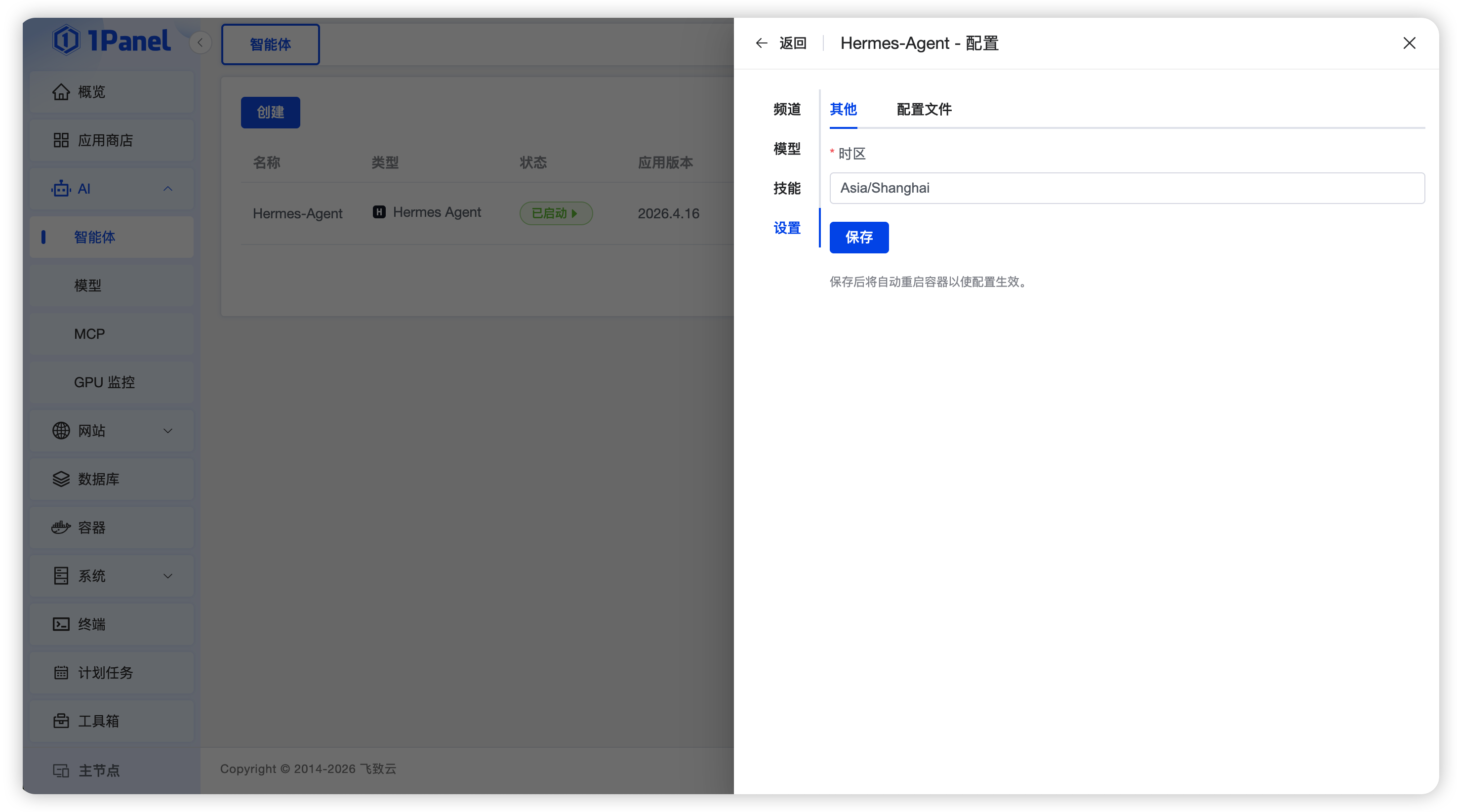Switch to 技能 section in drawer
Image resolution: width=1457 pixels, height=812 pixels.
click(x=787, y=188)
